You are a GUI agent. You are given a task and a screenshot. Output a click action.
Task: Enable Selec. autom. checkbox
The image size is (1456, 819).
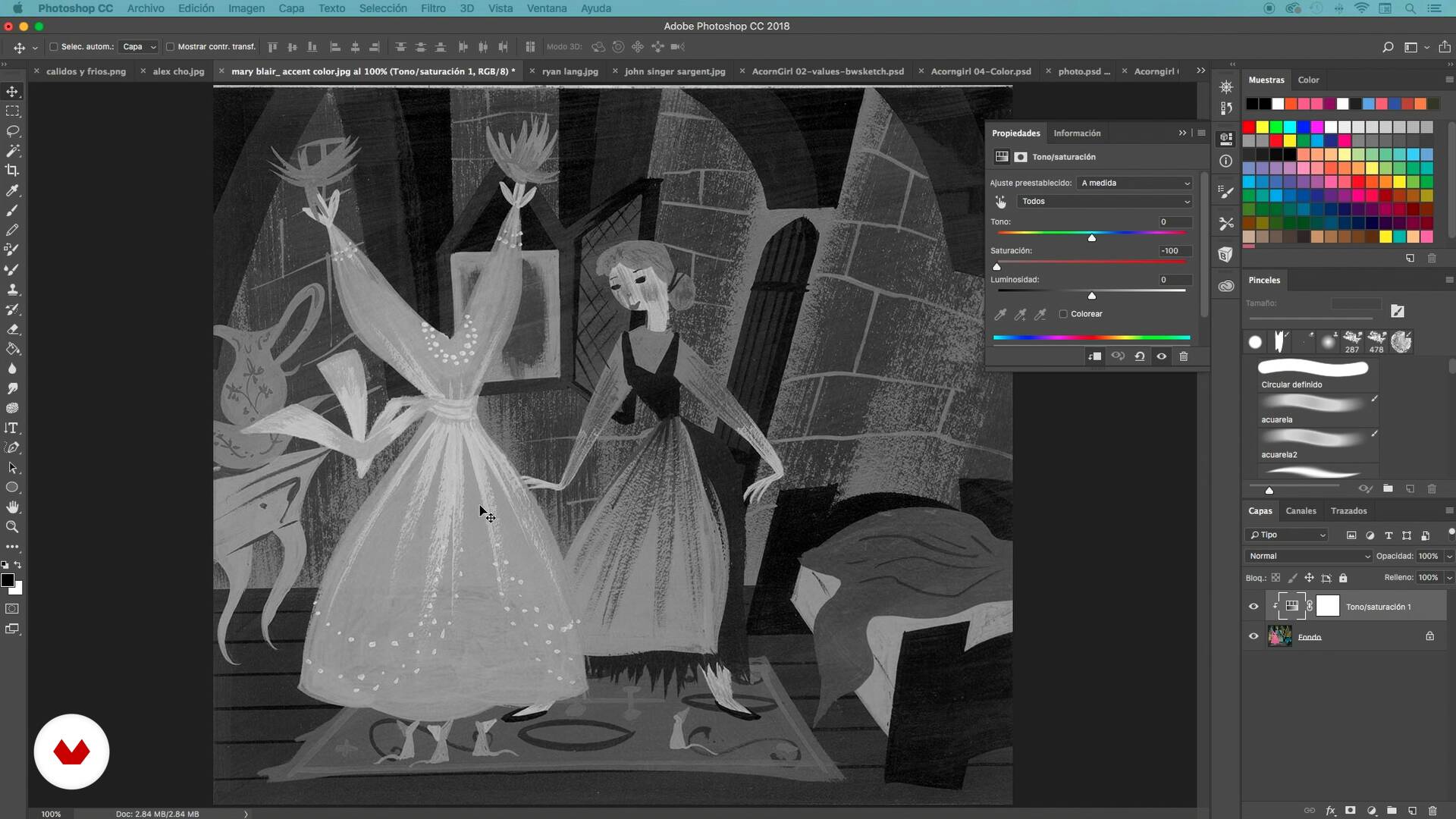point(54,47)
